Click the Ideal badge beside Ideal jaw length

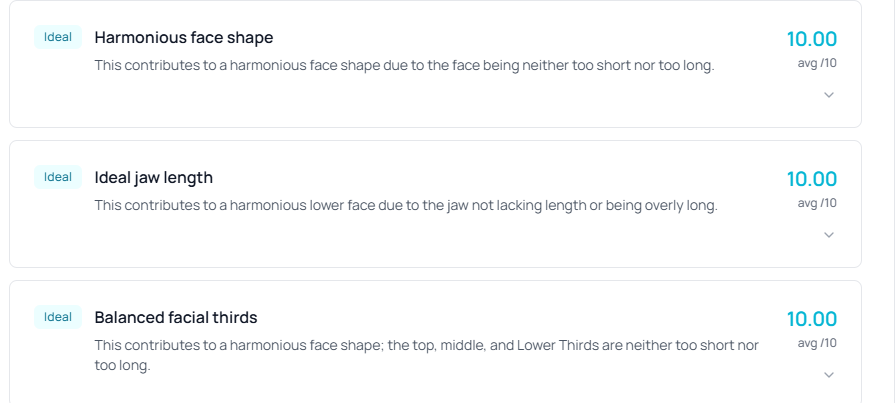58,177
